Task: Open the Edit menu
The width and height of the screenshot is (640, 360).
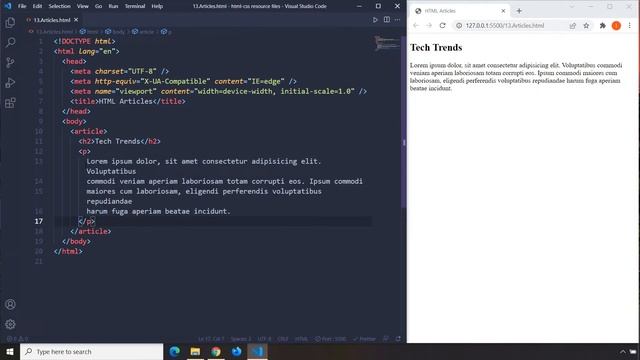Action: [x=37, y=6]
